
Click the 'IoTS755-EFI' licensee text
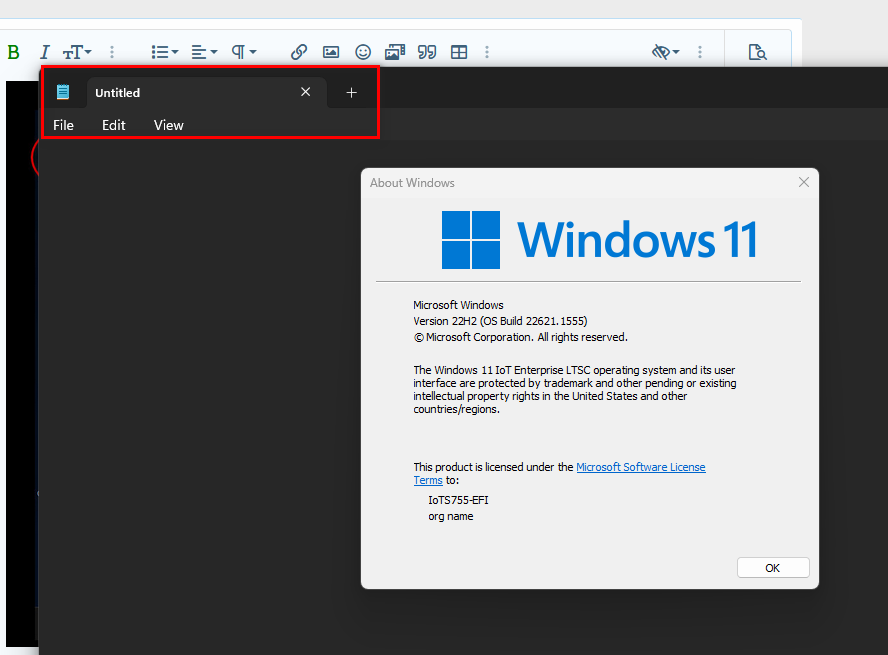point(458,500)
